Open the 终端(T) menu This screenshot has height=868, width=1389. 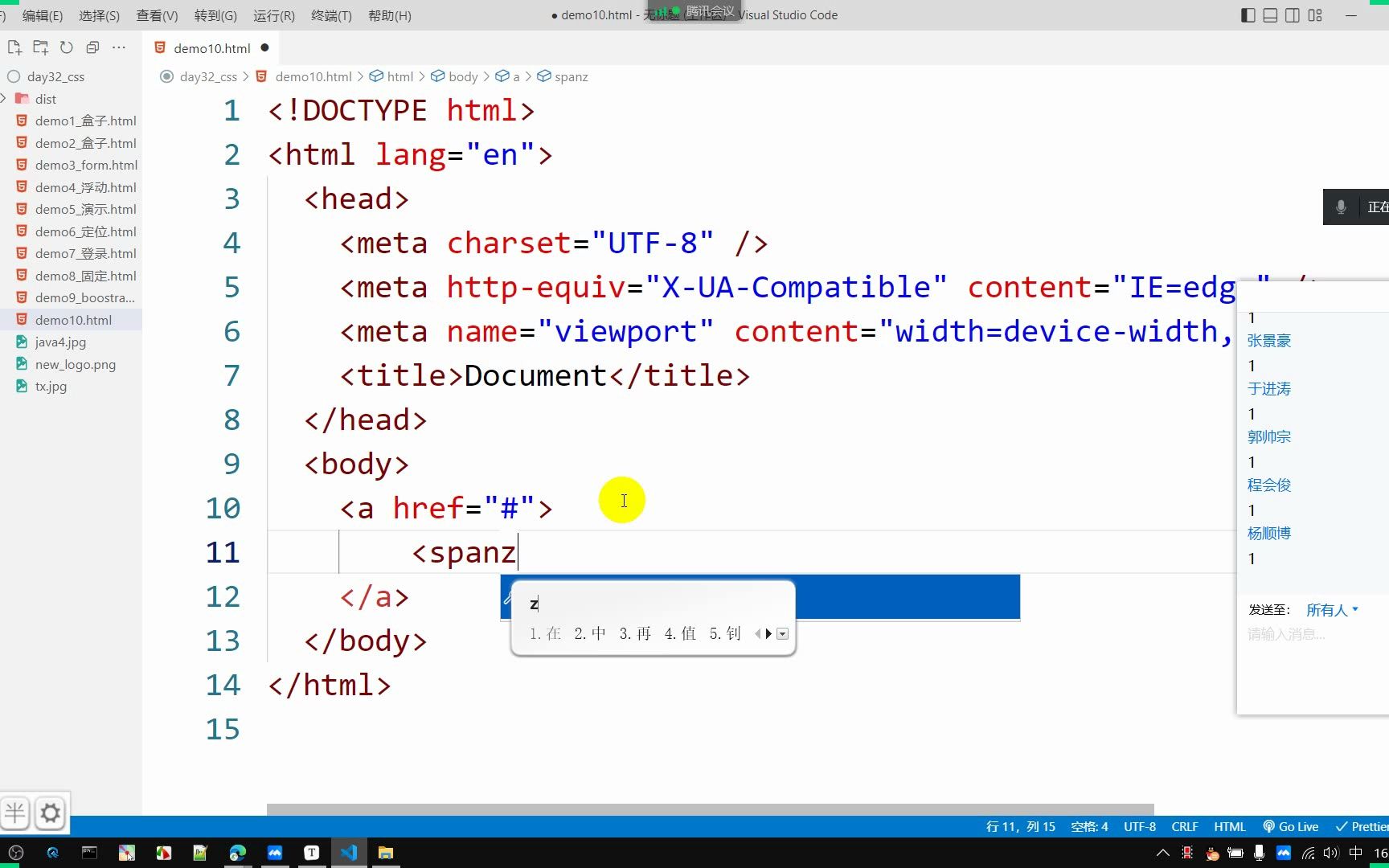(331, 15)
